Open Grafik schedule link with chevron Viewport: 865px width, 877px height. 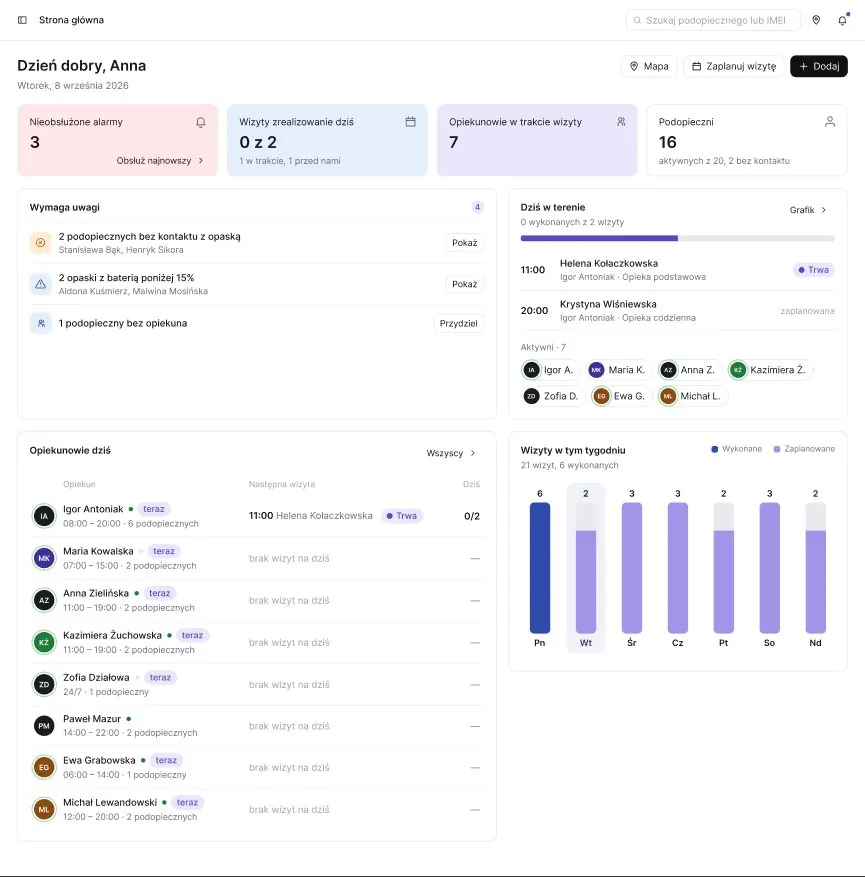click(808, 210)
